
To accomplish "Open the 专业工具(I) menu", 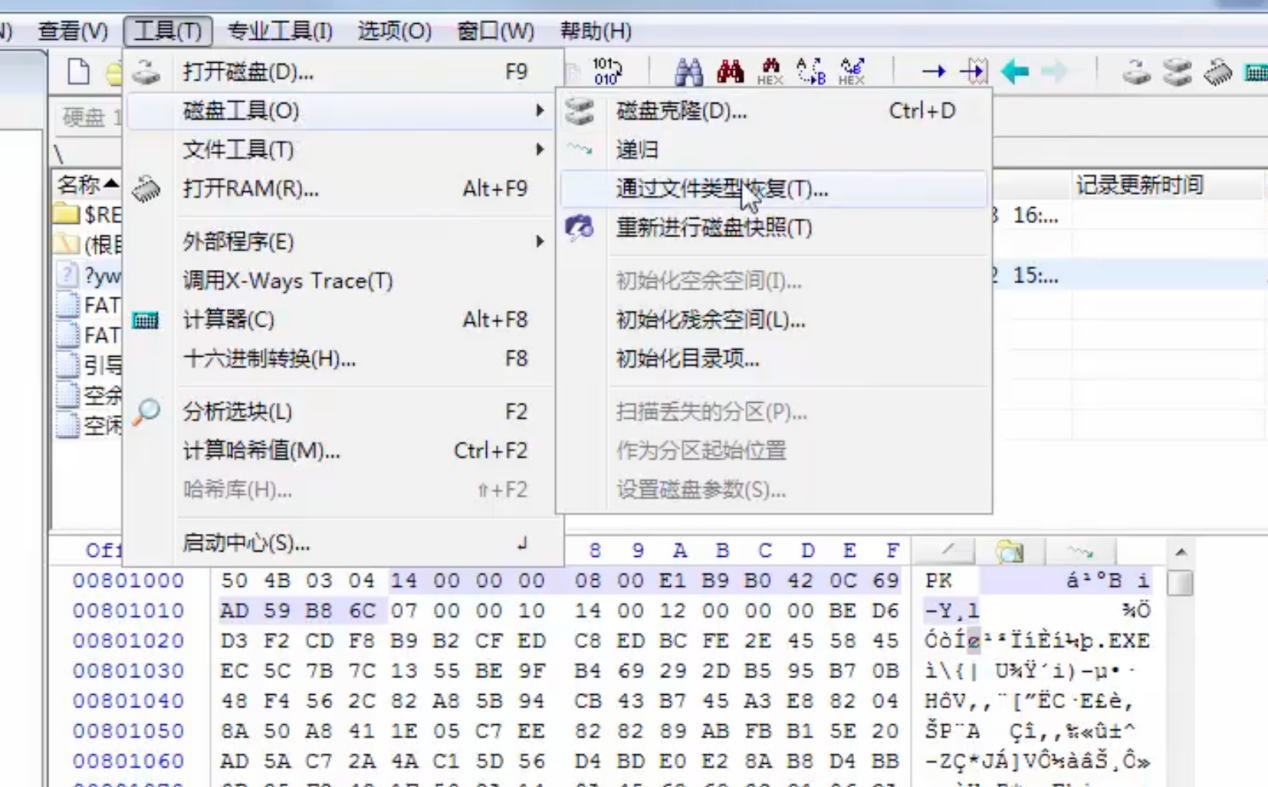I will 280,31.
